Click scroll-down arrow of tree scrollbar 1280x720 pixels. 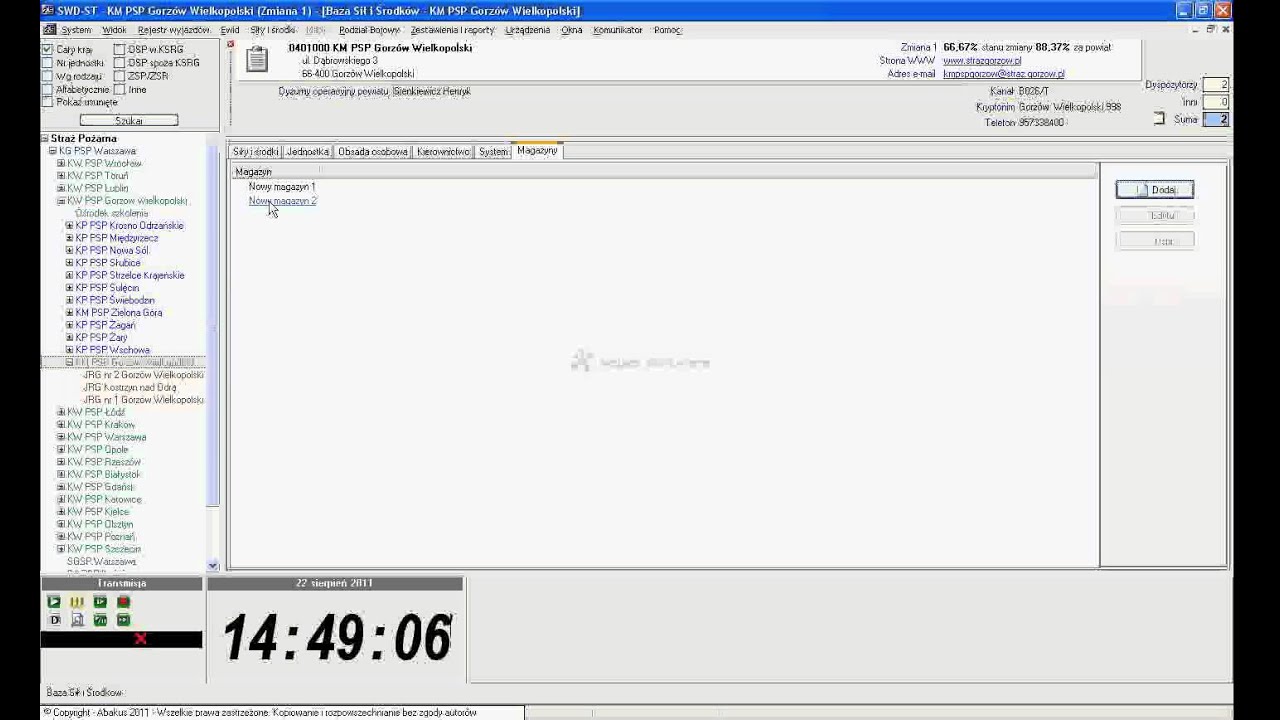[213, 565]
